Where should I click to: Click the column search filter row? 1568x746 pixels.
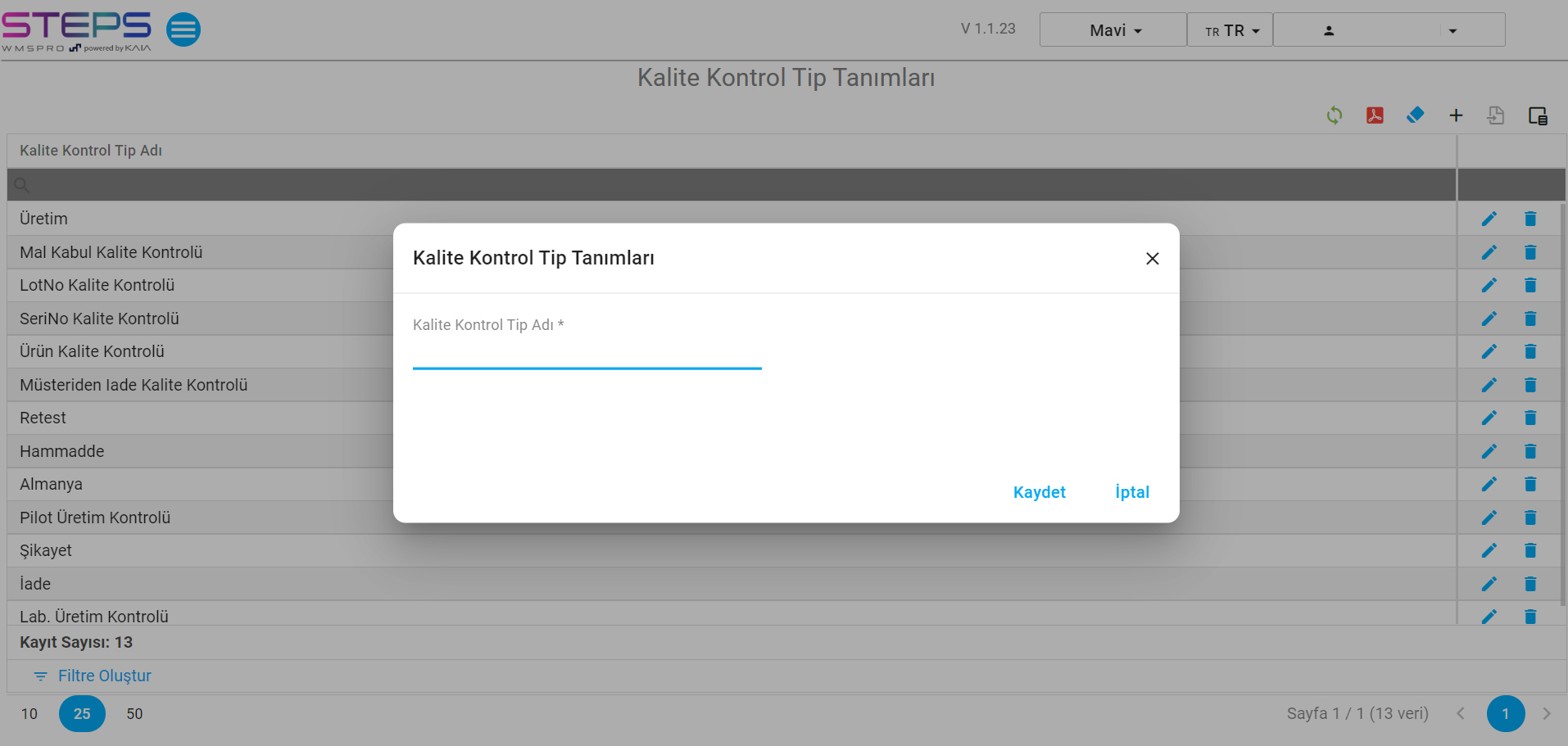click(732, 185)
